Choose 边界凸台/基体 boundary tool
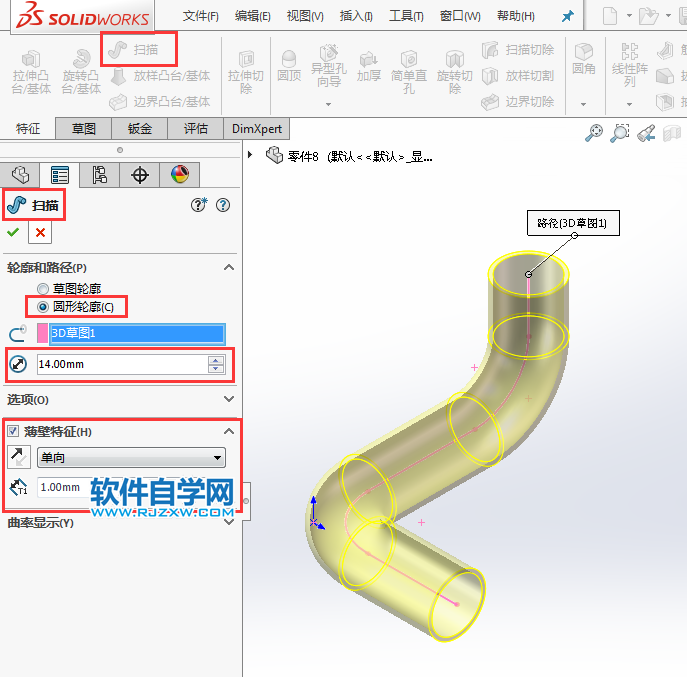687x677 pixels. pyautogui.click(x=160, y=102)
